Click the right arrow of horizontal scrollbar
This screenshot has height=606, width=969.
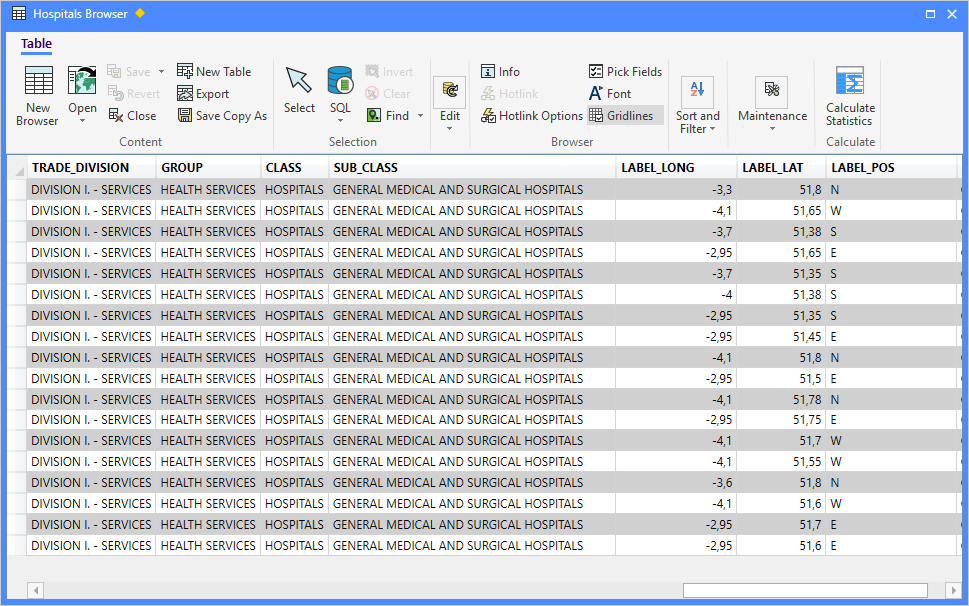point(954,591)
